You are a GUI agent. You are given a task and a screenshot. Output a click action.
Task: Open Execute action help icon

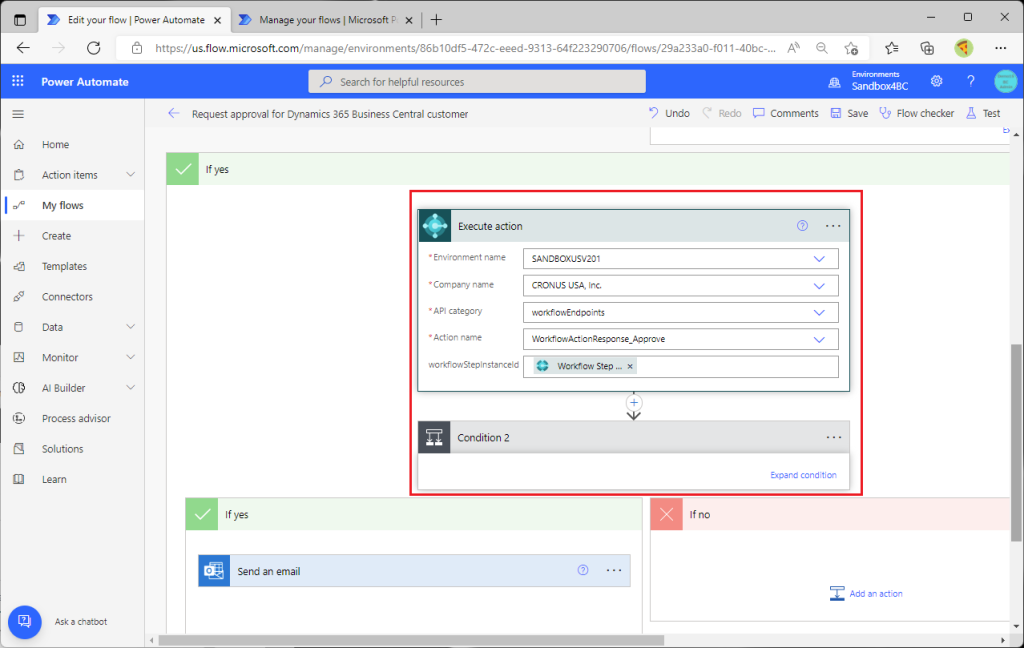[x=802, y=226]
